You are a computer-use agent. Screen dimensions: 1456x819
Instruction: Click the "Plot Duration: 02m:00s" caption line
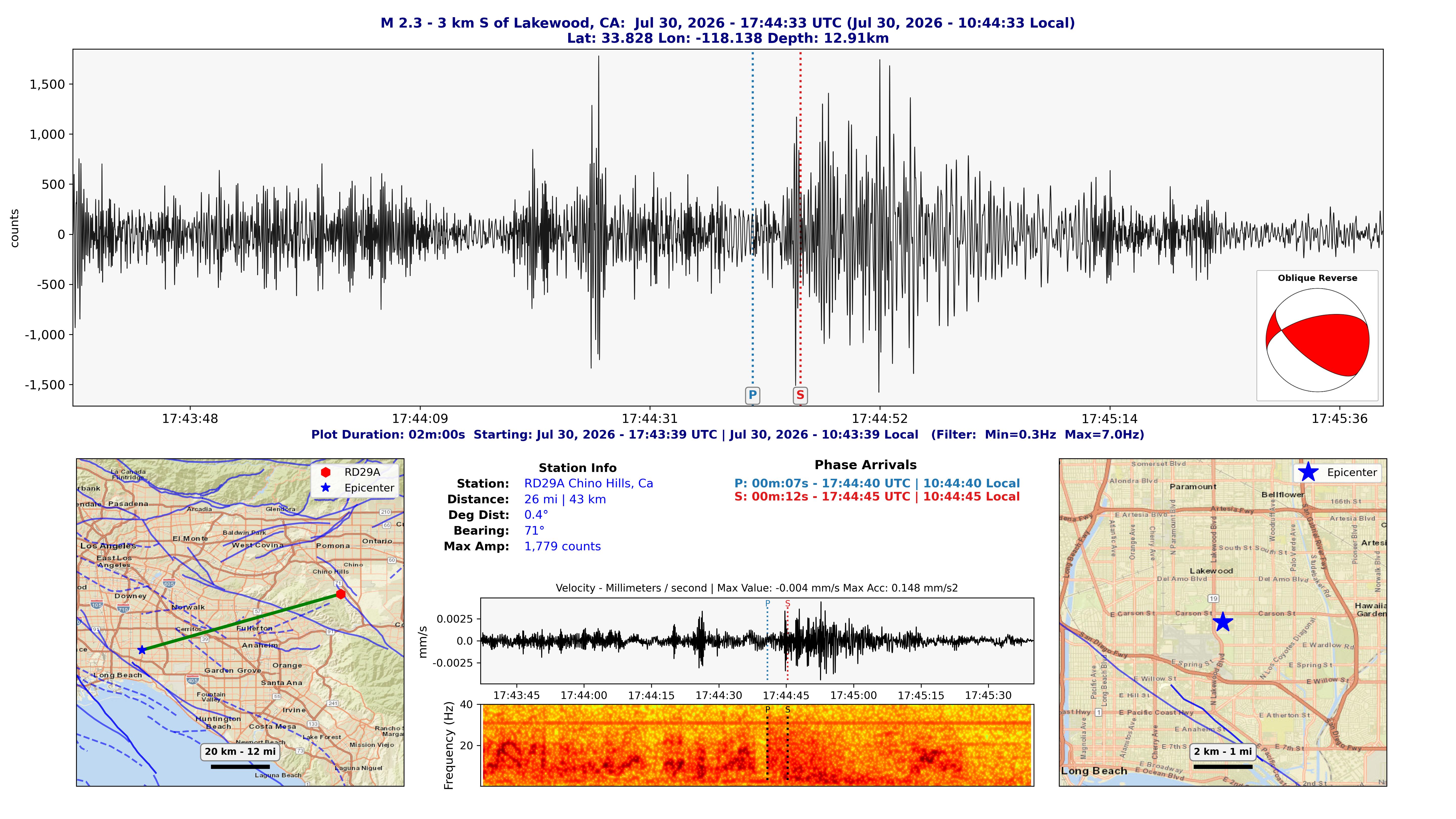click(x=727, y=435)
